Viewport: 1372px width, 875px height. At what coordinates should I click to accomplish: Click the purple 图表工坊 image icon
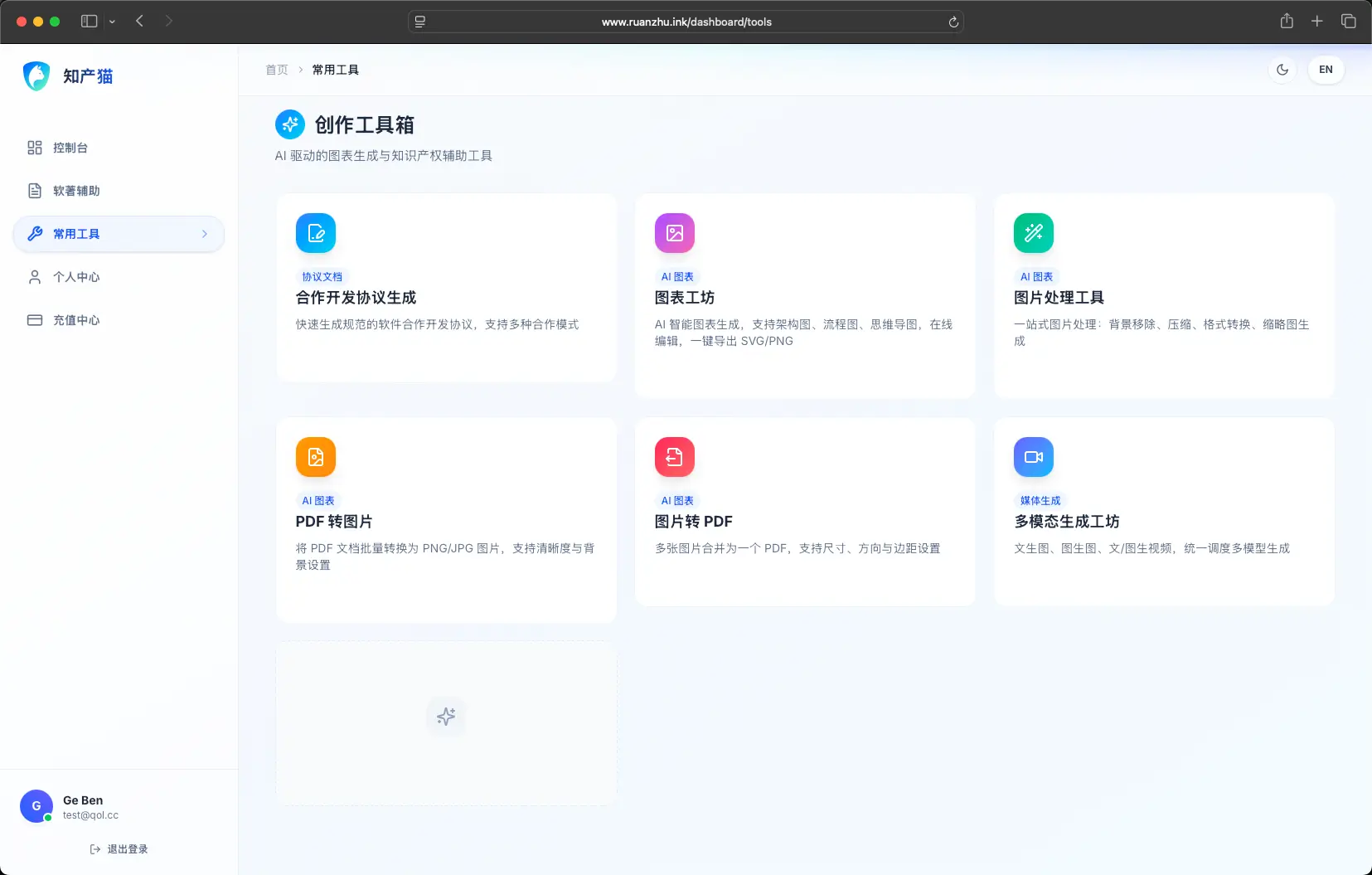point(675,233)
